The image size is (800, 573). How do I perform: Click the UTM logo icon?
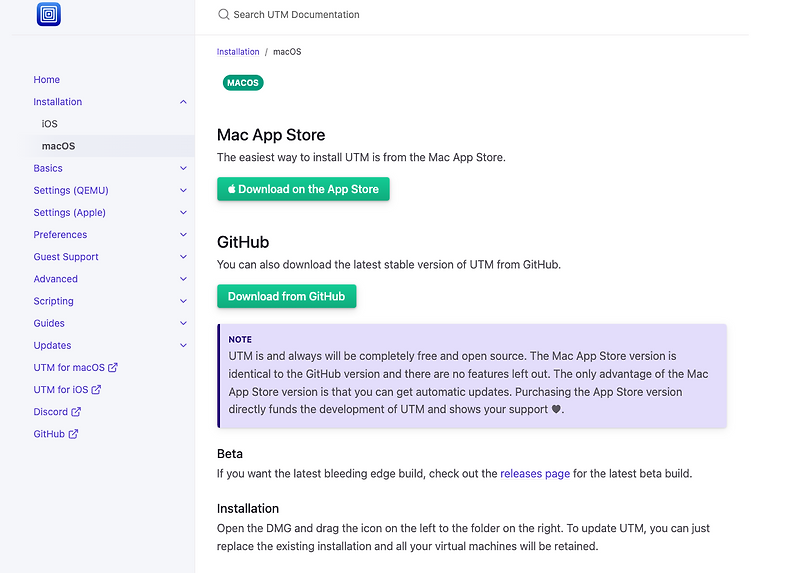point(48,14)
